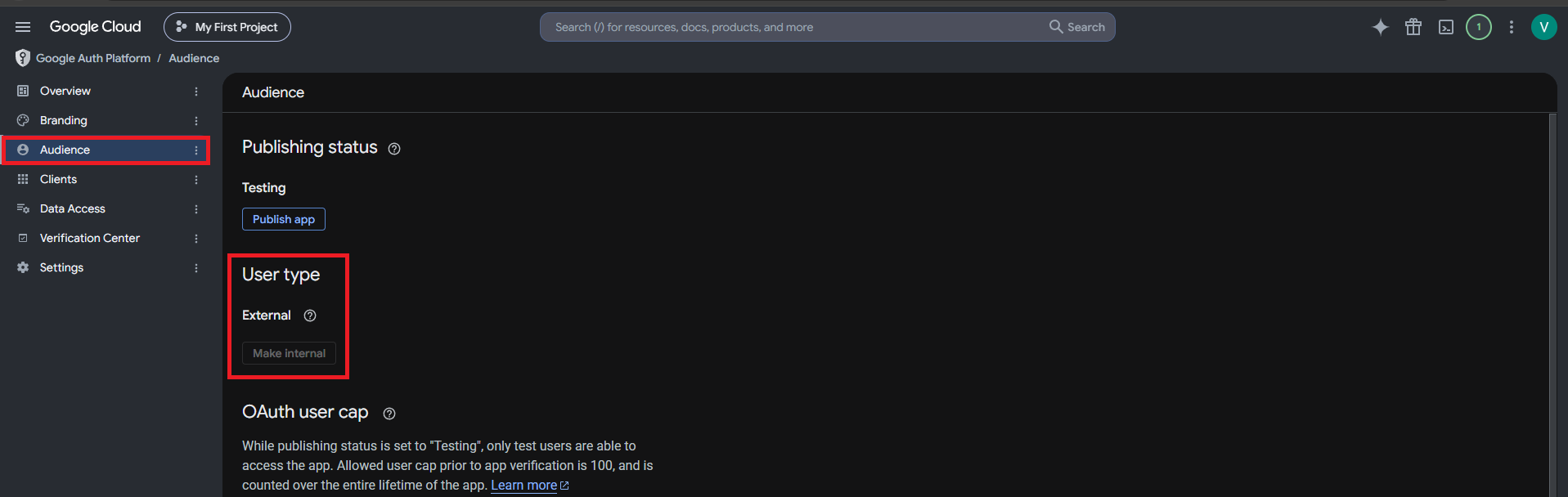Click the Testing status text
Viewport: 1568px width, 497px height.
[x=263, y=187]
